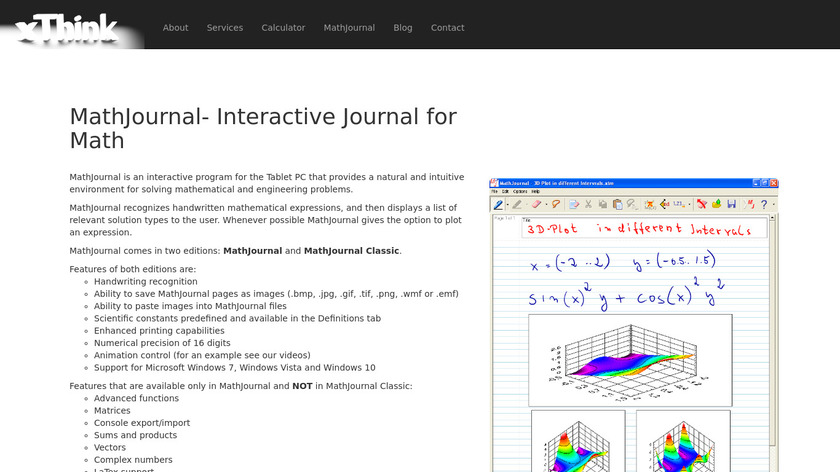840x472 pixels.
Task: Click the orange solve expression icon
Action: [649, 204]
